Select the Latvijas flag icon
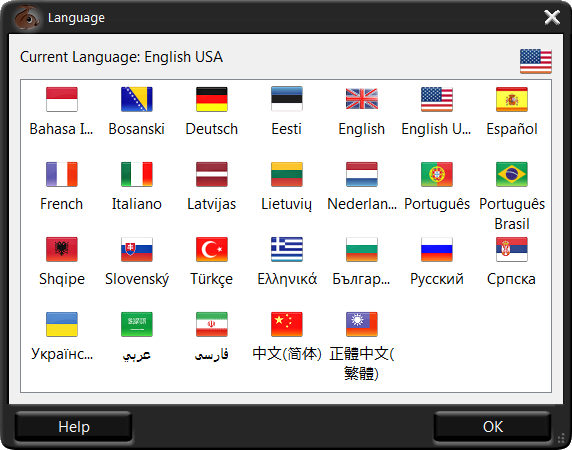Screen dimensions: 572x450 coord(212,174)
